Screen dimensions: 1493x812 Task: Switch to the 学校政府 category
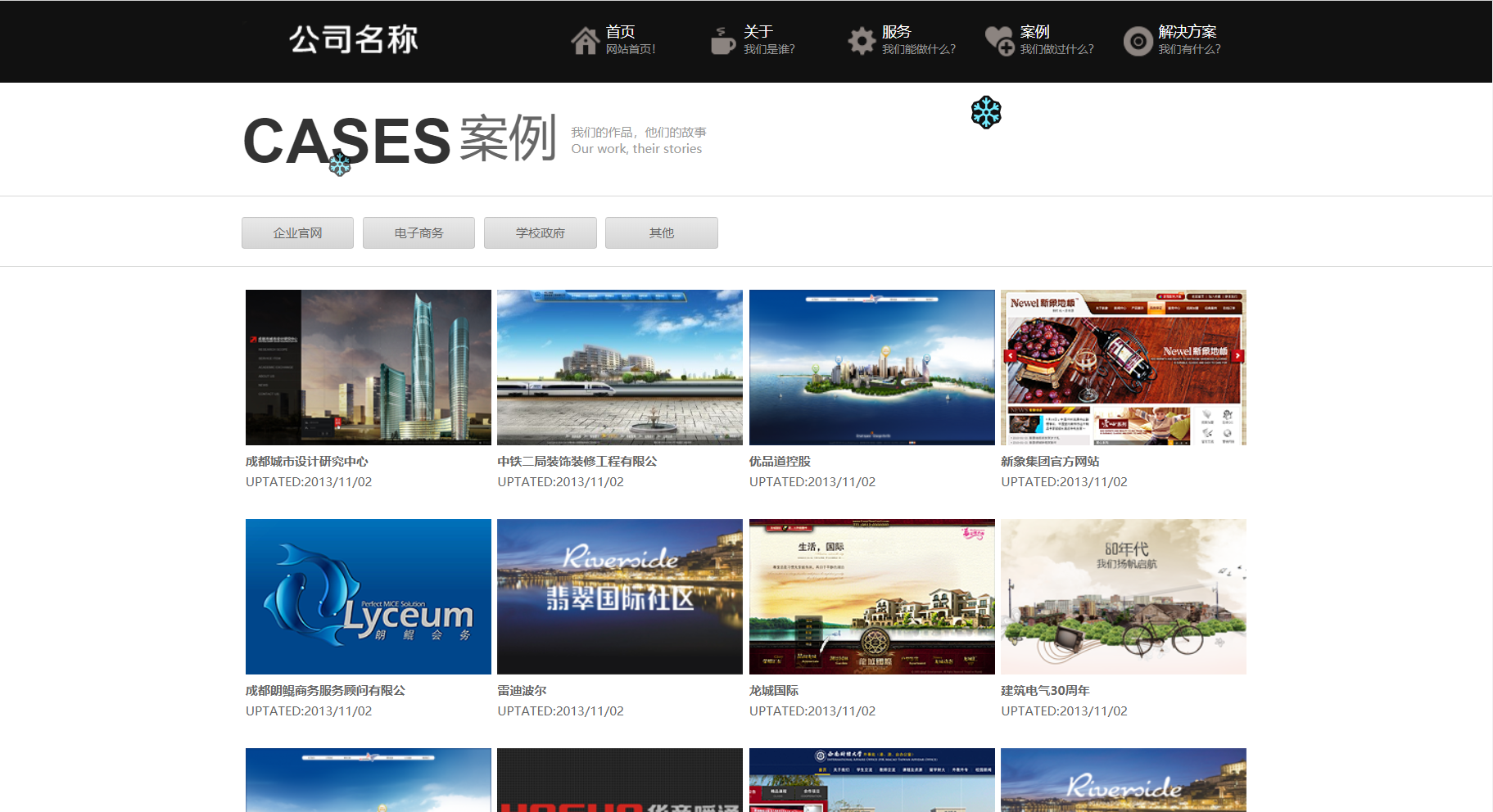click(x=540, y=233)
